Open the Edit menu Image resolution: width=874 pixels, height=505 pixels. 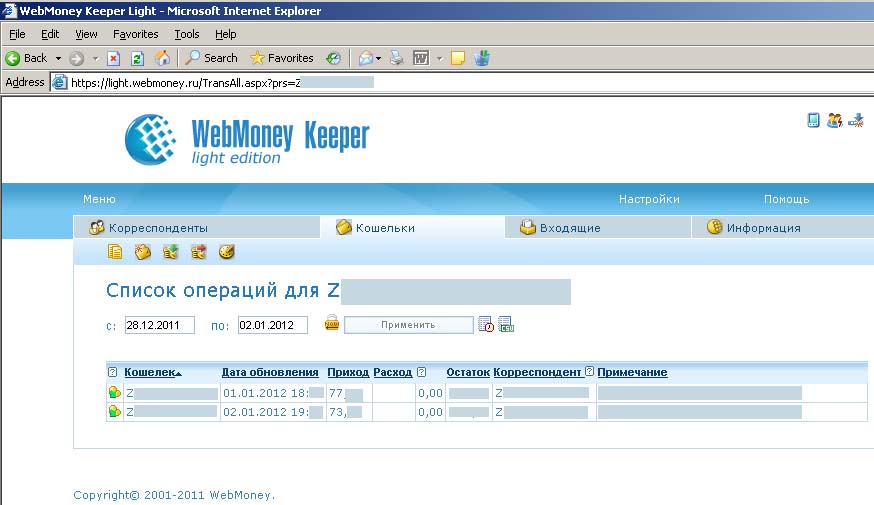(50, 34)
